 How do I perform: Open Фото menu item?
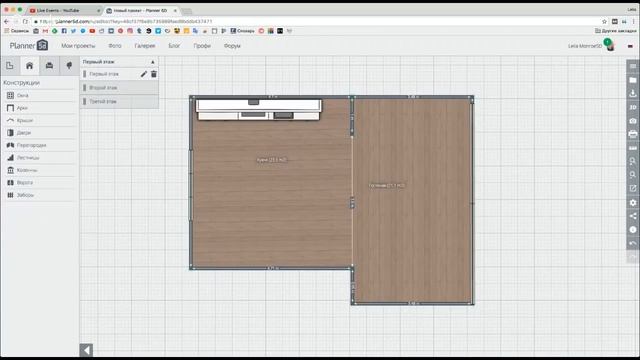(x=115, y=46)
